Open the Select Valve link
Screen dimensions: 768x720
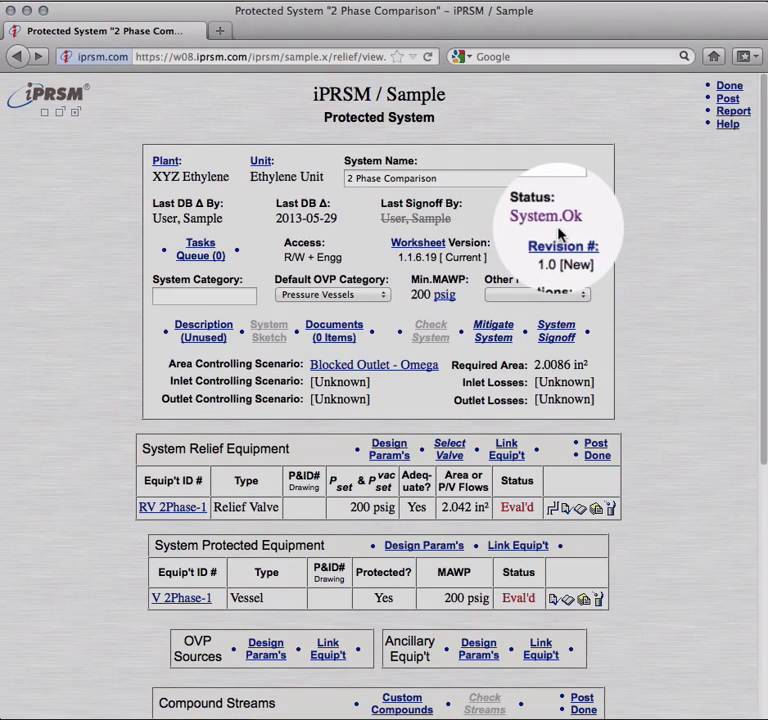pos(450,449)
